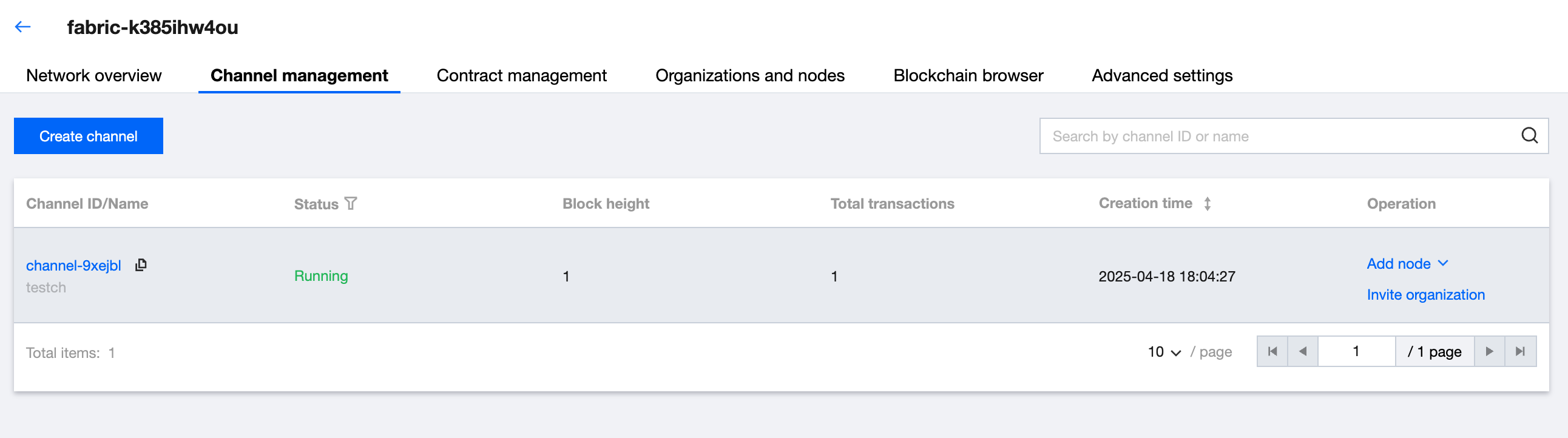Sort by Creation time arrows icon
Viewport: 1568px width, 438px height.
pos(1207,204)
